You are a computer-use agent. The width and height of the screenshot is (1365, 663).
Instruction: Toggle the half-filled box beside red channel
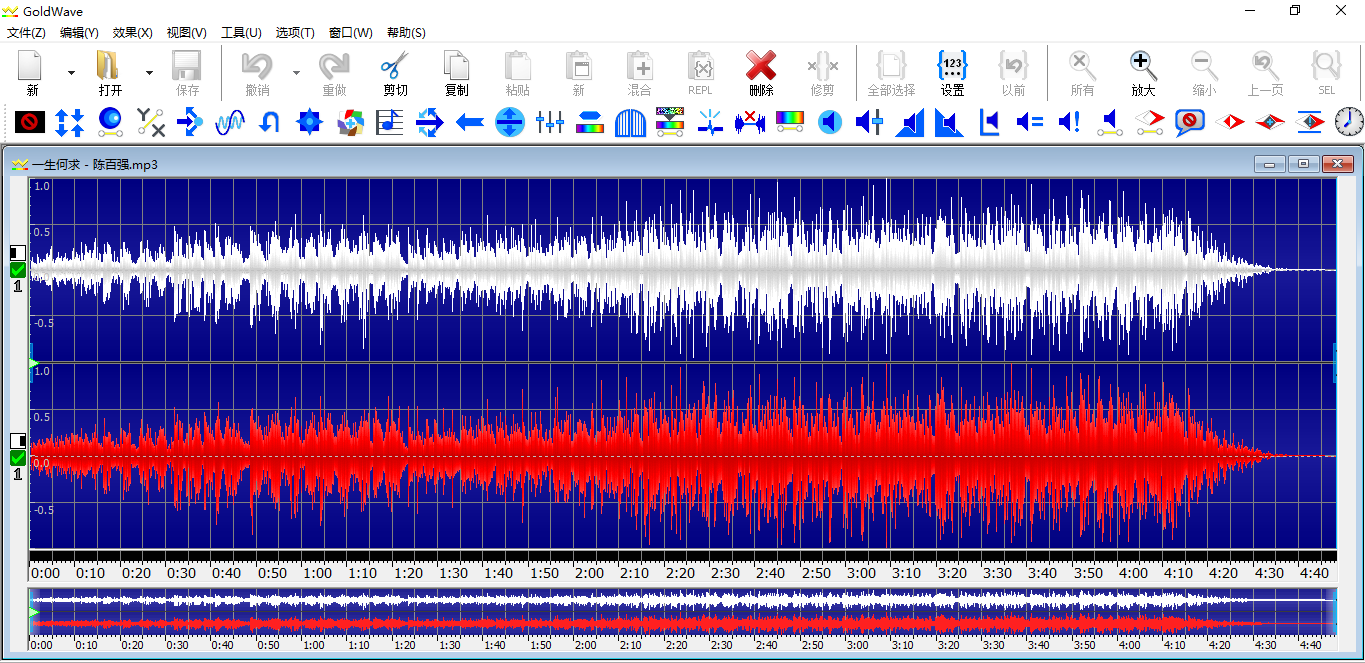tap(18, 440)
